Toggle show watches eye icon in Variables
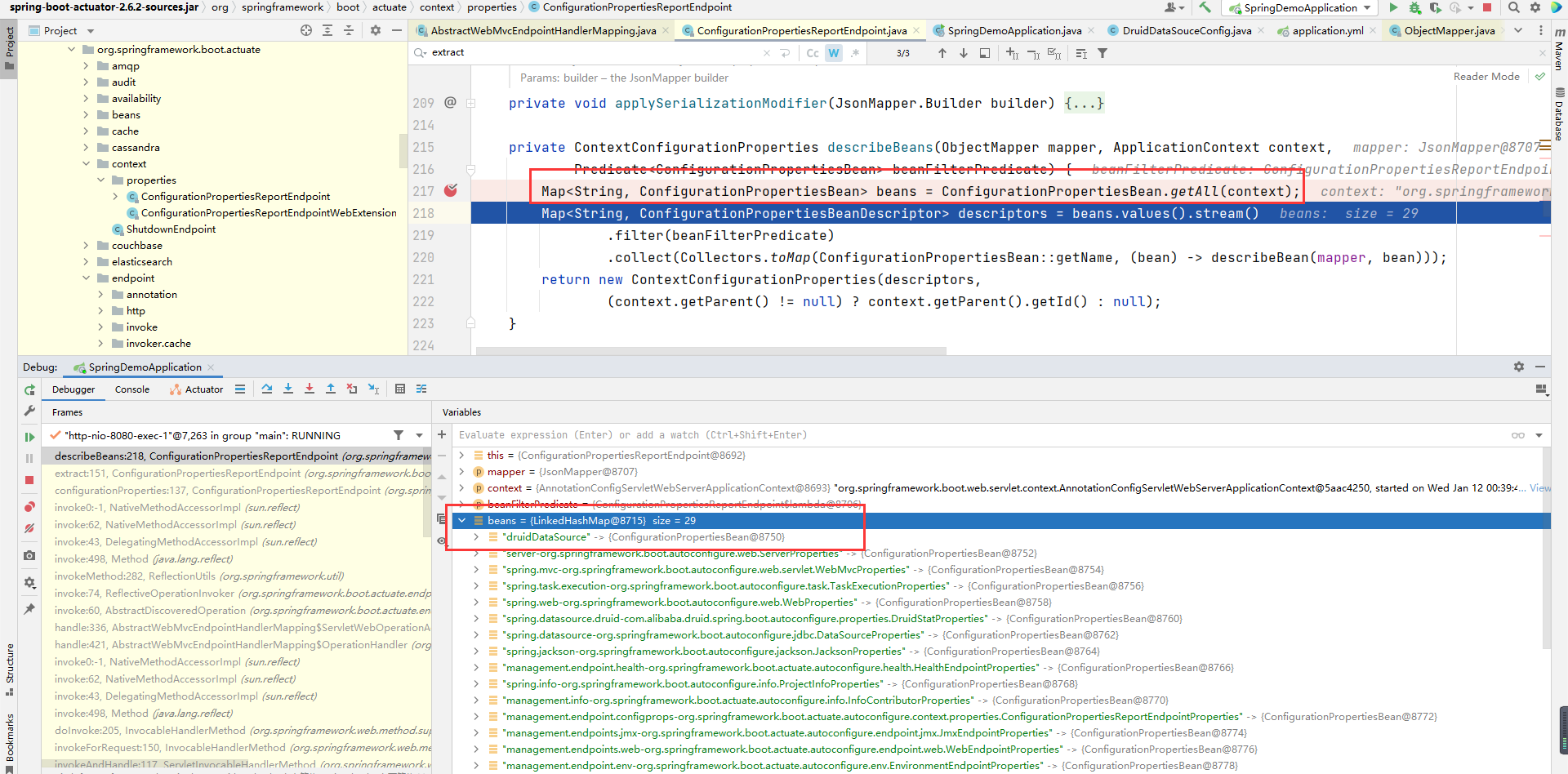This screenshot has width=1568, height=774. [x=442, y=540]
